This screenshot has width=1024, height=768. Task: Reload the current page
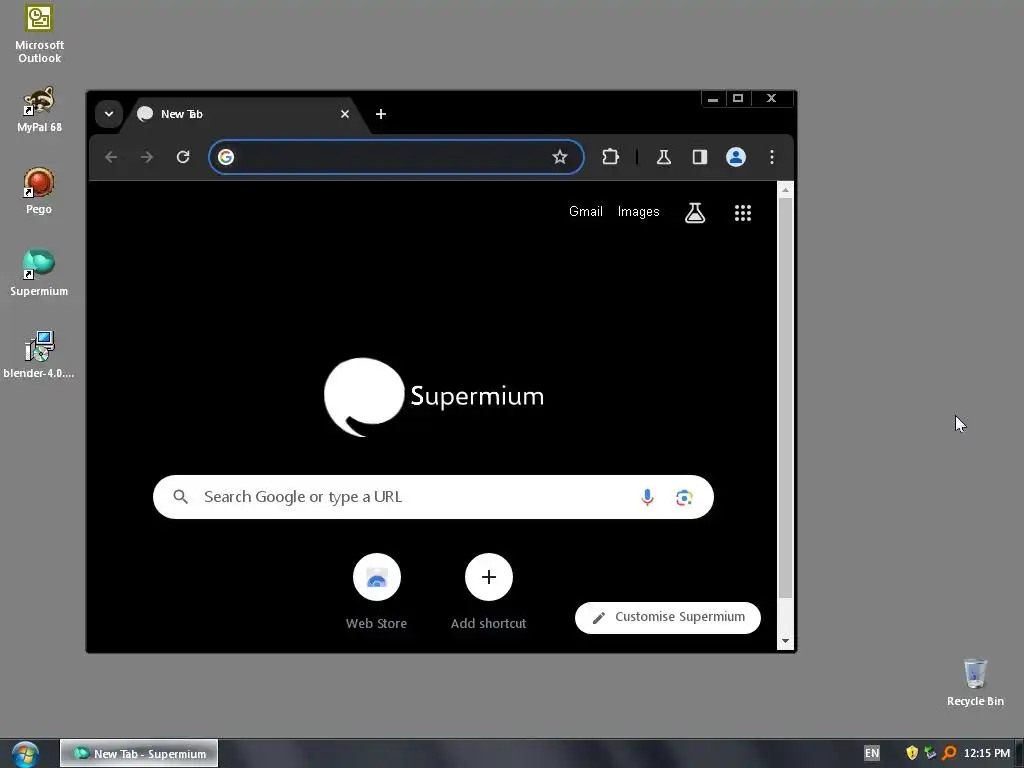pyautogui.click(x=183, y=157)
